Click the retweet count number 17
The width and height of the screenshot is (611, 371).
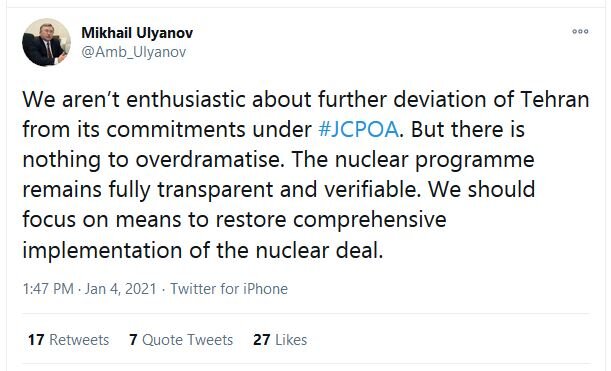click(x=35, y=339)
